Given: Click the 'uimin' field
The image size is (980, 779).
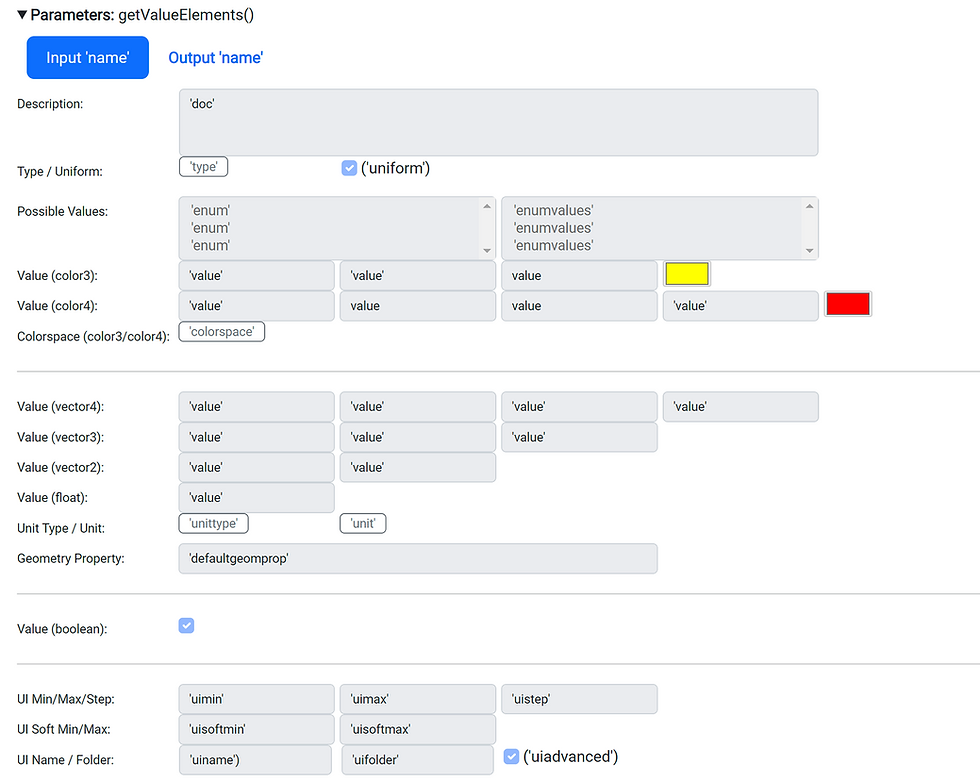Looking at the screenshot, I should point(256,699).
